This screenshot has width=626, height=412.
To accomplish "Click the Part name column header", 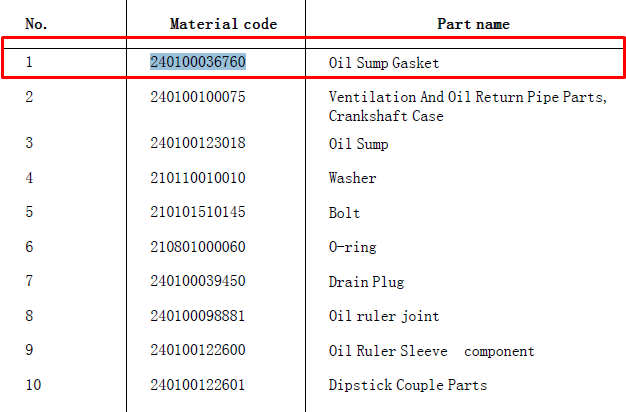I will pyautogui.click(x=473, y=24).
